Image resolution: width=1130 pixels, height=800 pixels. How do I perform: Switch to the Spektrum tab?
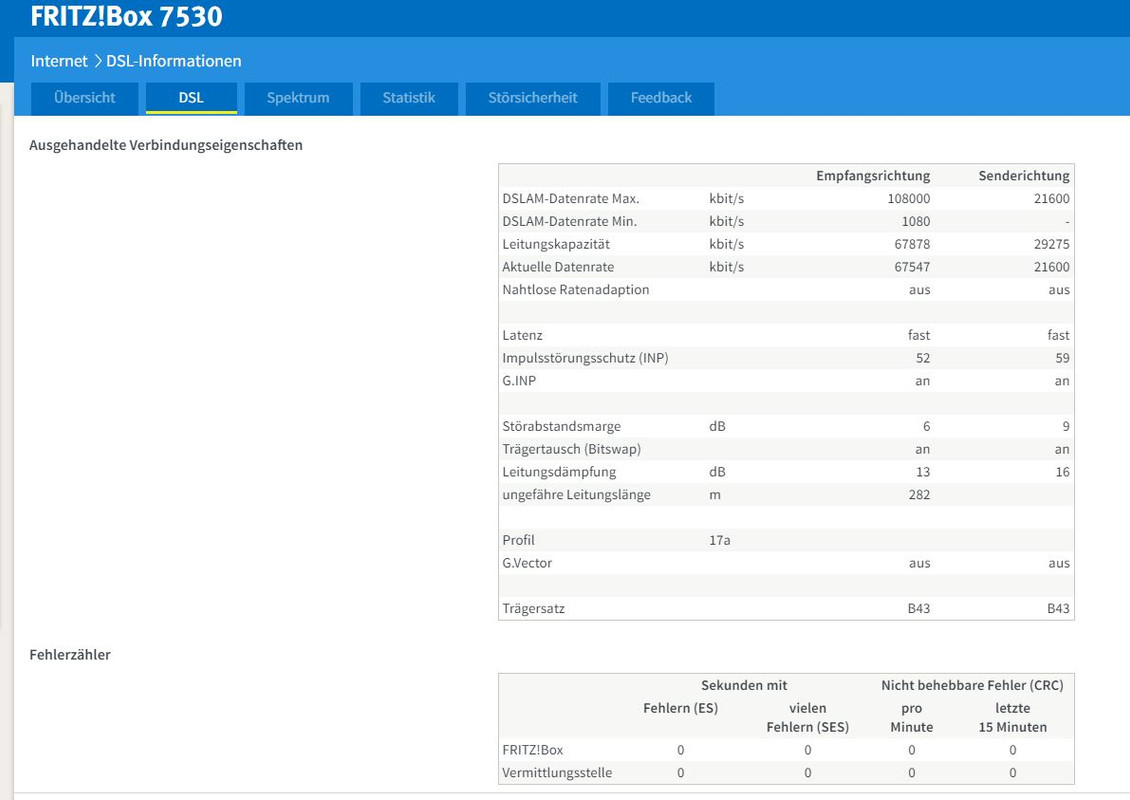(x=298, y=98)
